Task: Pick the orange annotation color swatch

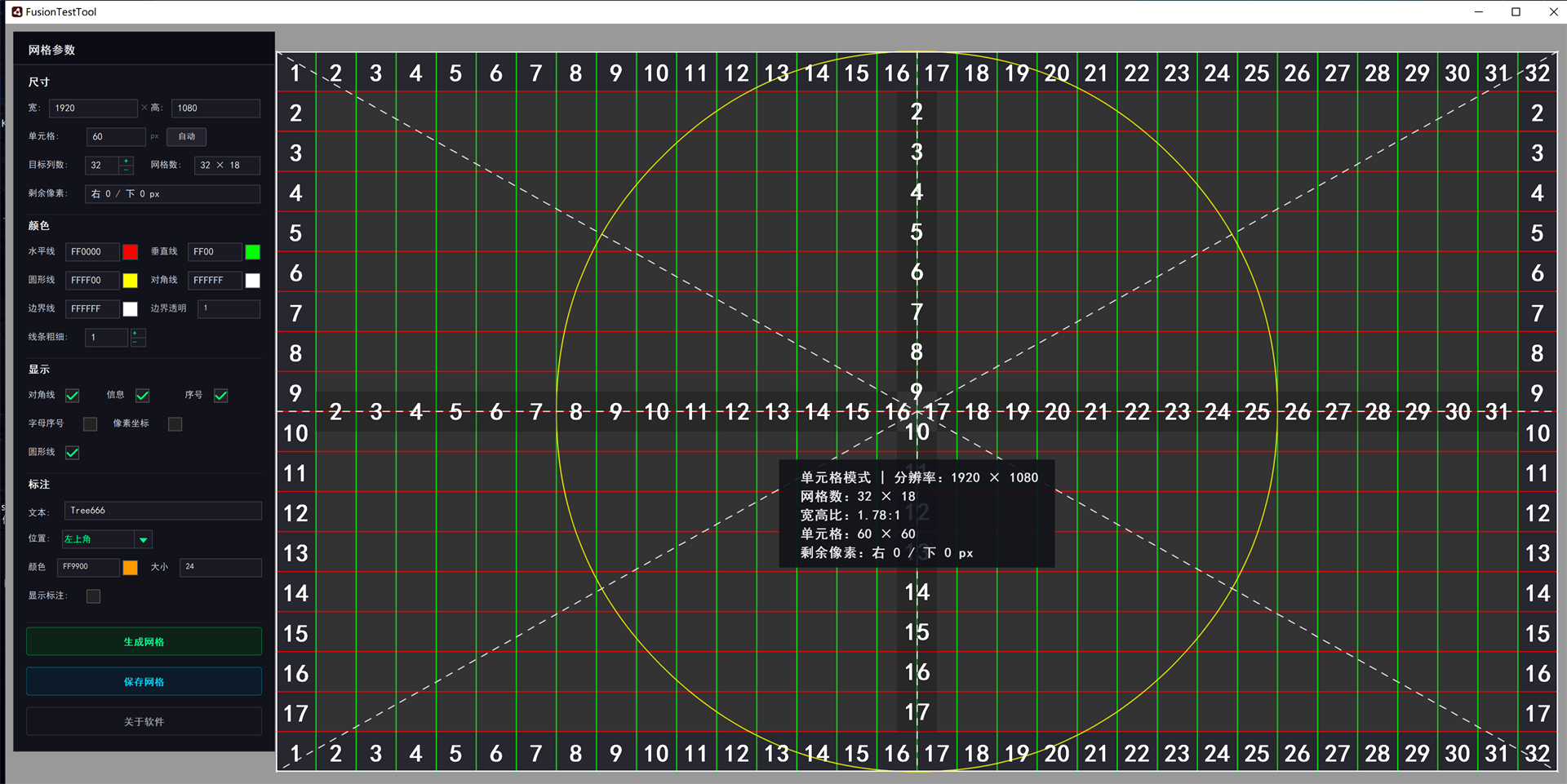Action: [131, 568]
